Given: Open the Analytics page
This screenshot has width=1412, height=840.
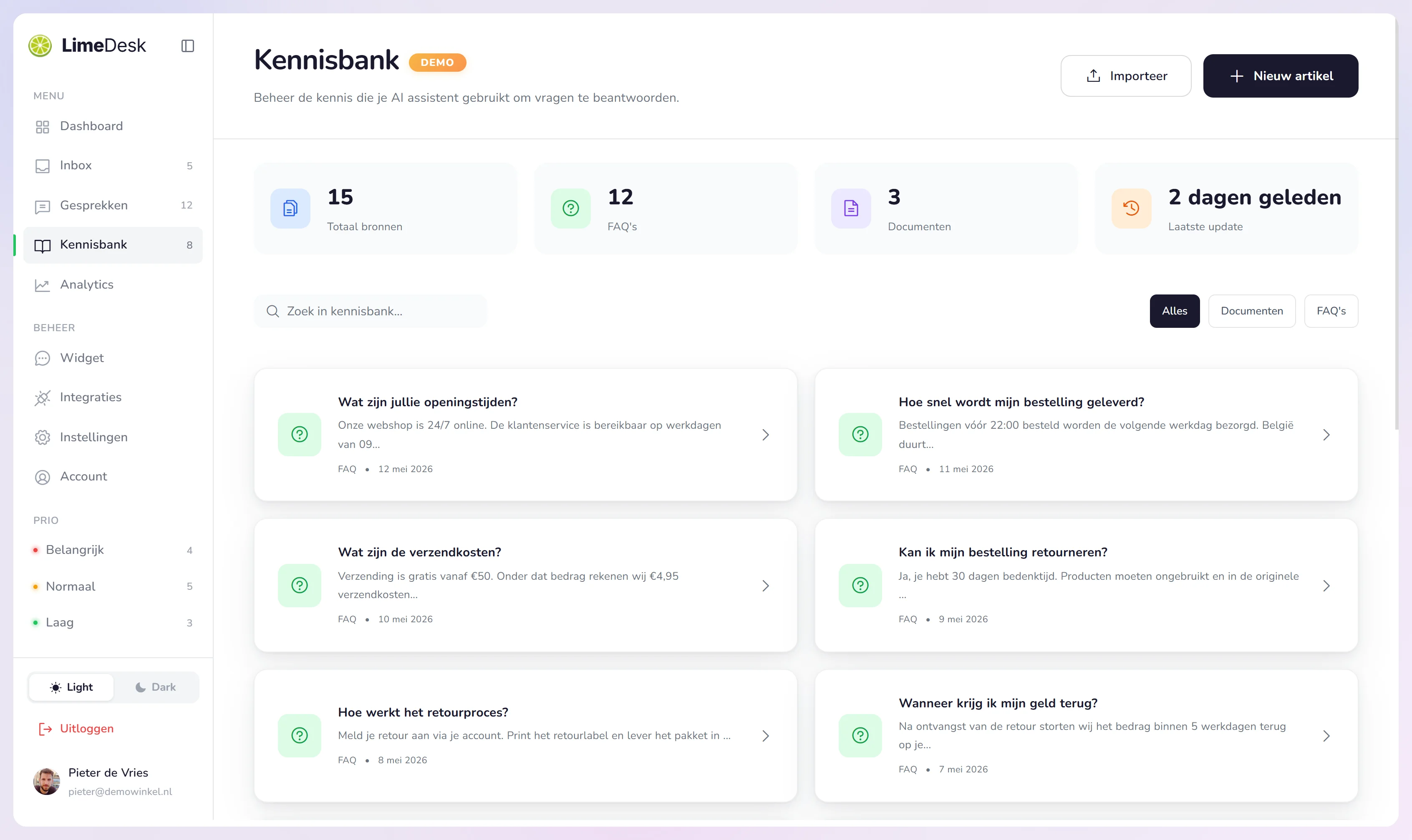Looking at the screenshot, I should pos(113,285).
